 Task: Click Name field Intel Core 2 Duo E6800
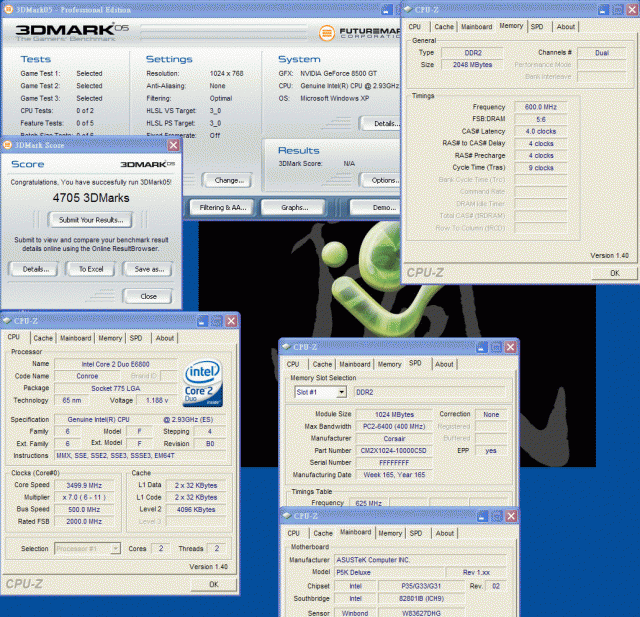coord(116,364)
